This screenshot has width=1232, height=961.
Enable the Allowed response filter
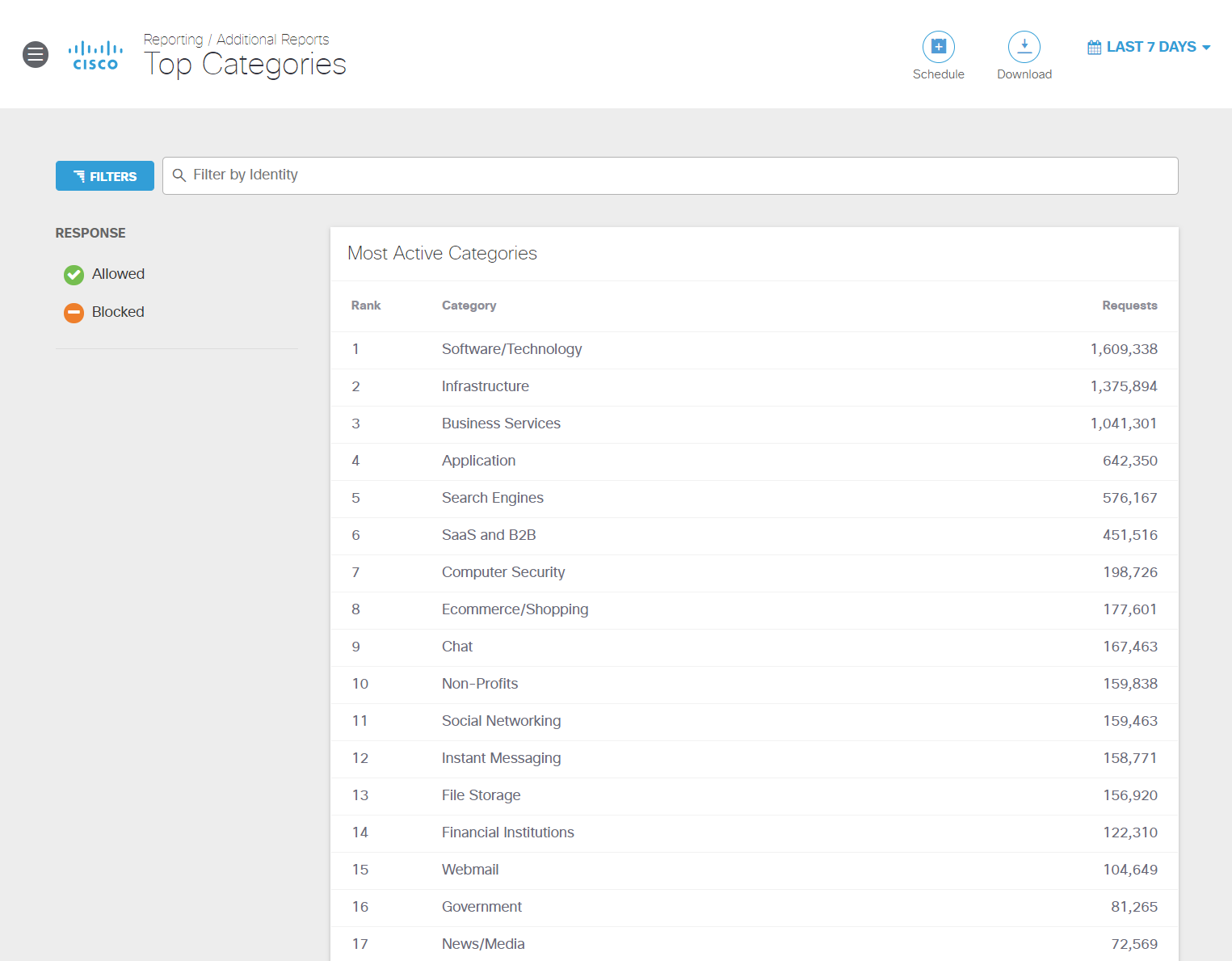pyautogui.click(x=118, y=274)
